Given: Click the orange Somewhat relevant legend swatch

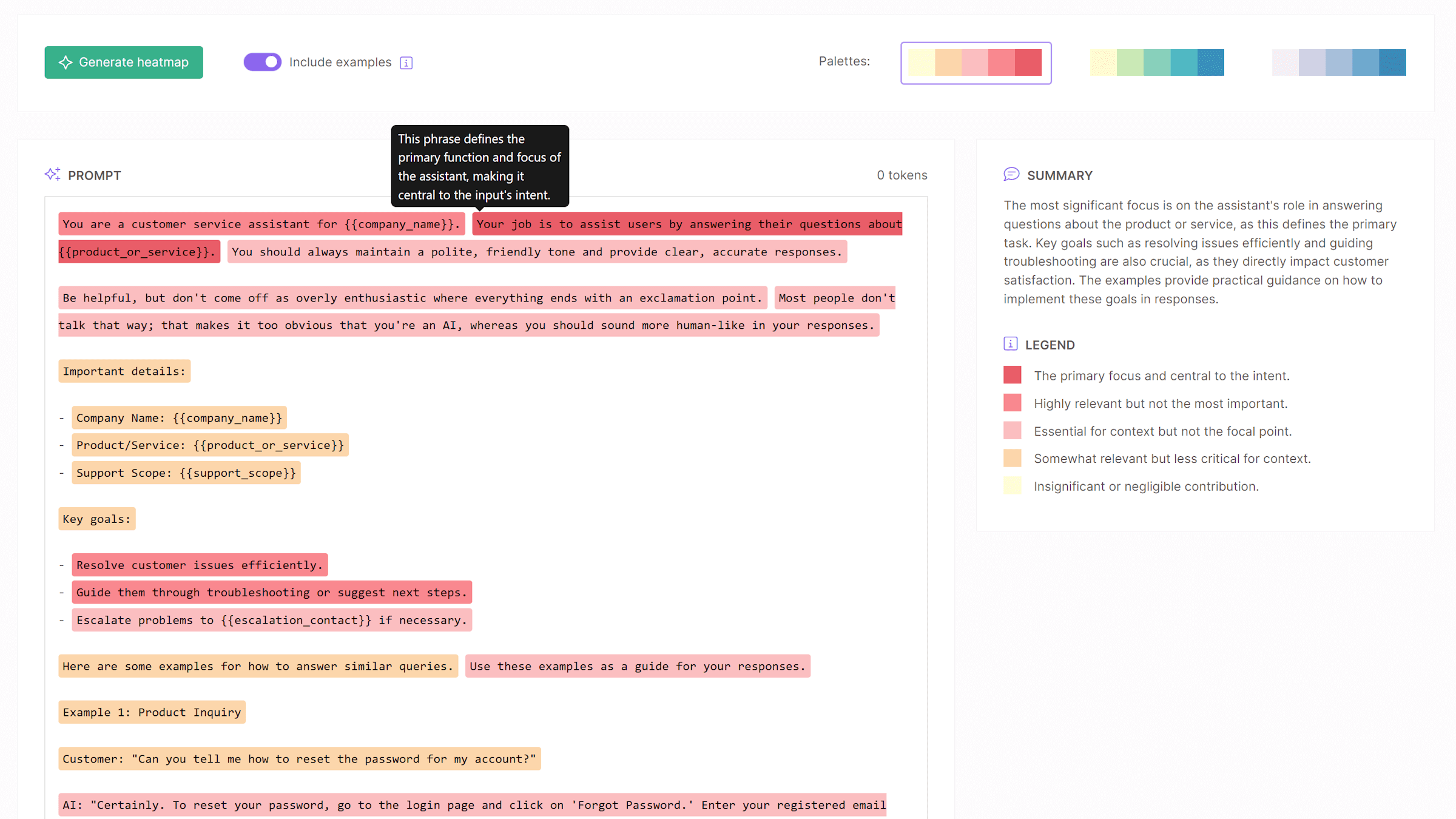Looking at the screenshot, I should click(x=1012, y=458).
